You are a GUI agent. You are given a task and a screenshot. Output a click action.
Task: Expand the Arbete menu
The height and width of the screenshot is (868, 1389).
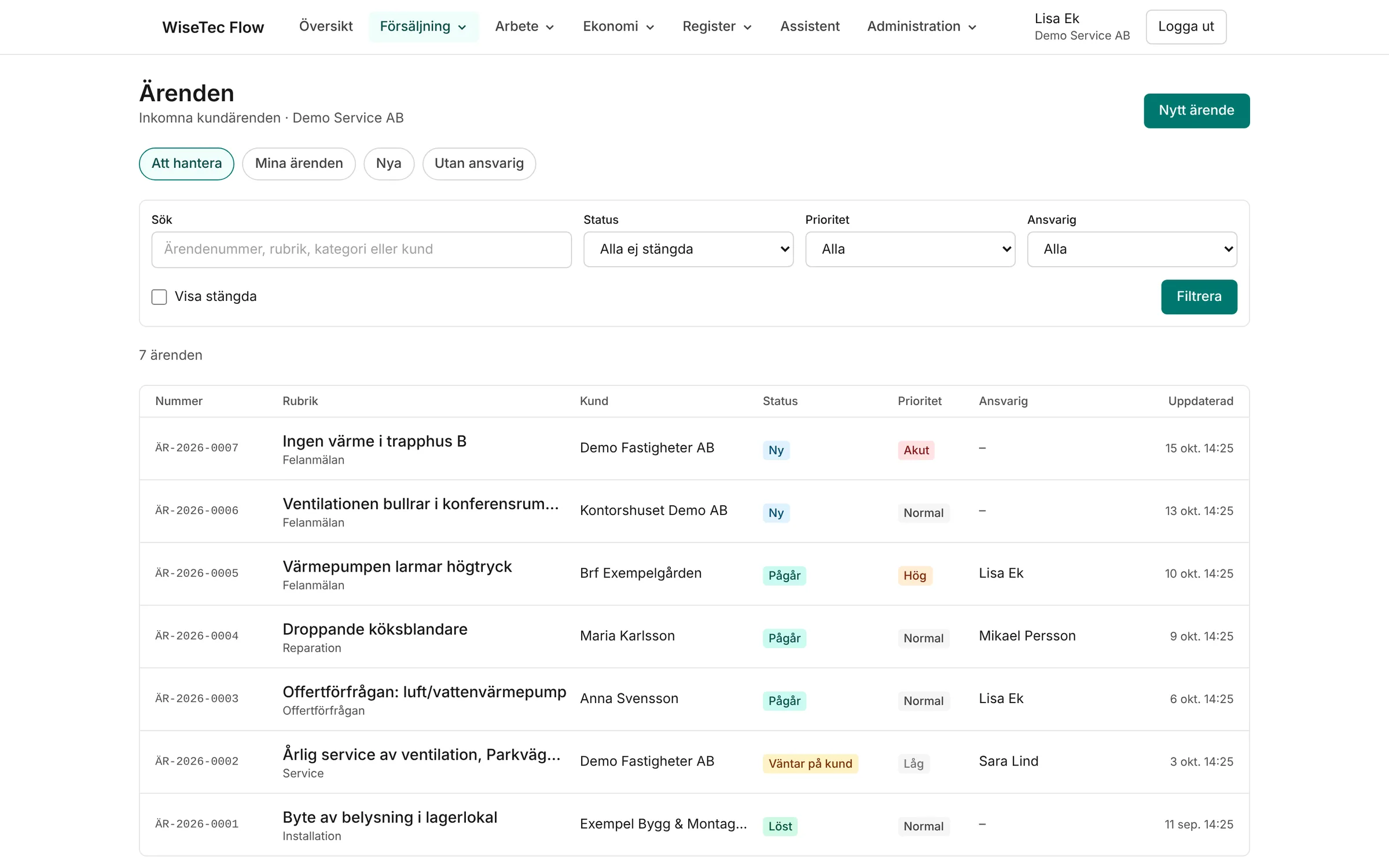coord(524,27)
